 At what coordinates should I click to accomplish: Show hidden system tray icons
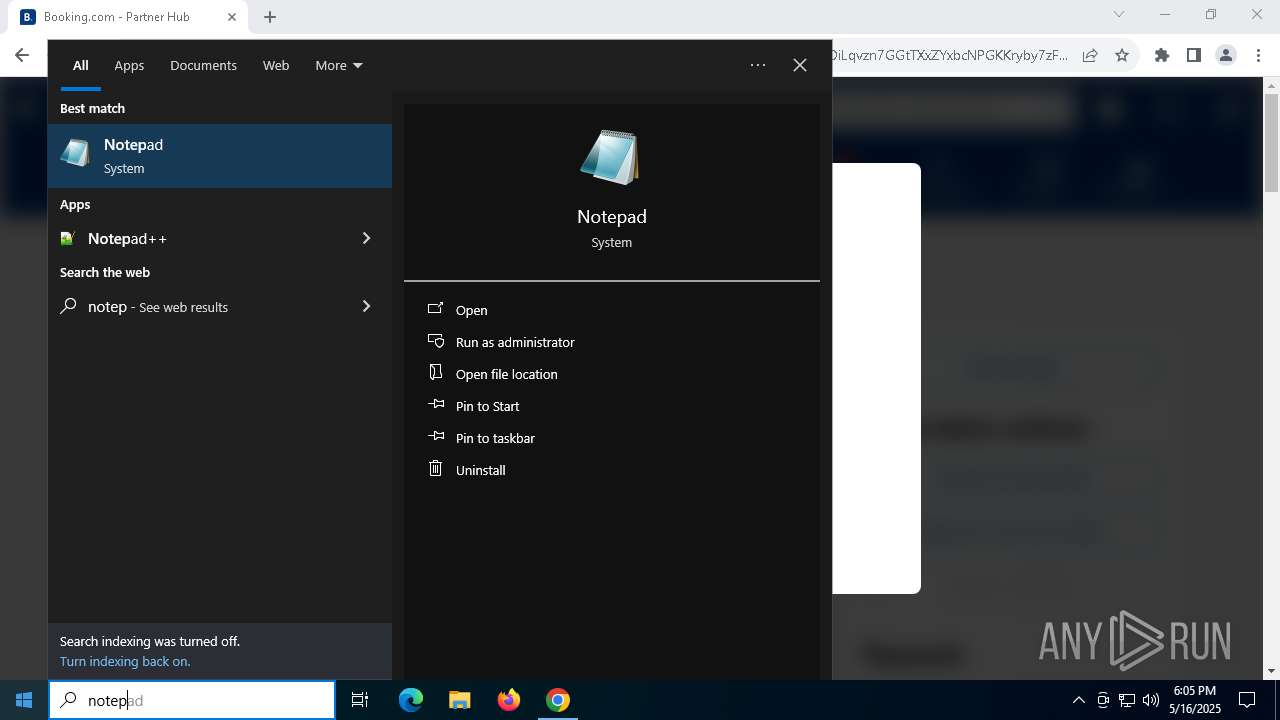click(1078, 700)
